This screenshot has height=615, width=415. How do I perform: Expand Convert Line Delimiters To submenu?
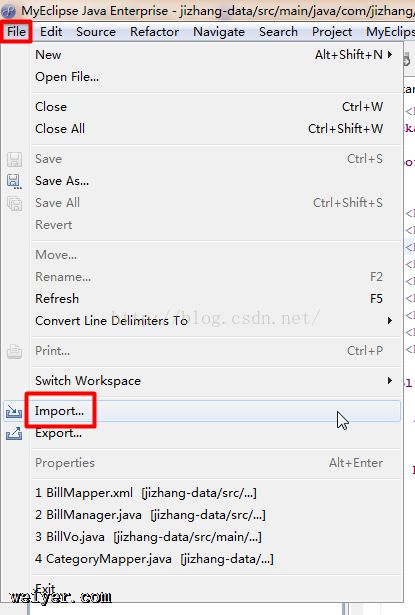click(x=390, y=320)
